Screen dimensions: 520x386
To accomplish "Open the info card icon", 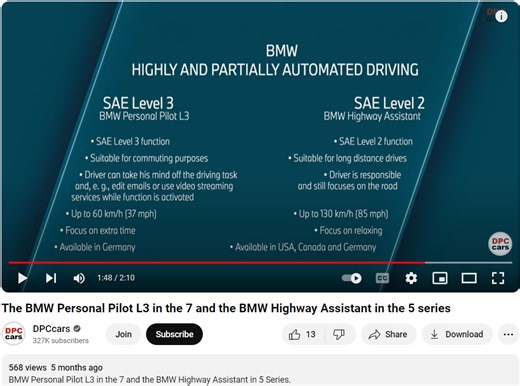I will point(501,16).
